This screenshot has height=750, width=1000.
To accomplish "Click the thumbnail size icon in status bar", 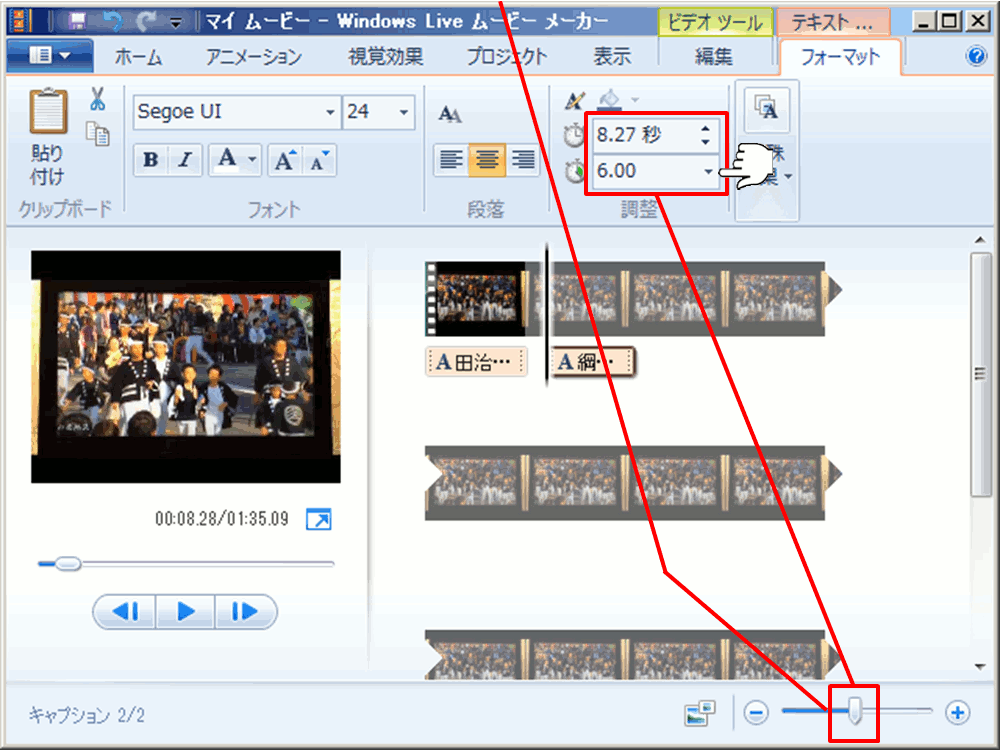I will 700,713.
